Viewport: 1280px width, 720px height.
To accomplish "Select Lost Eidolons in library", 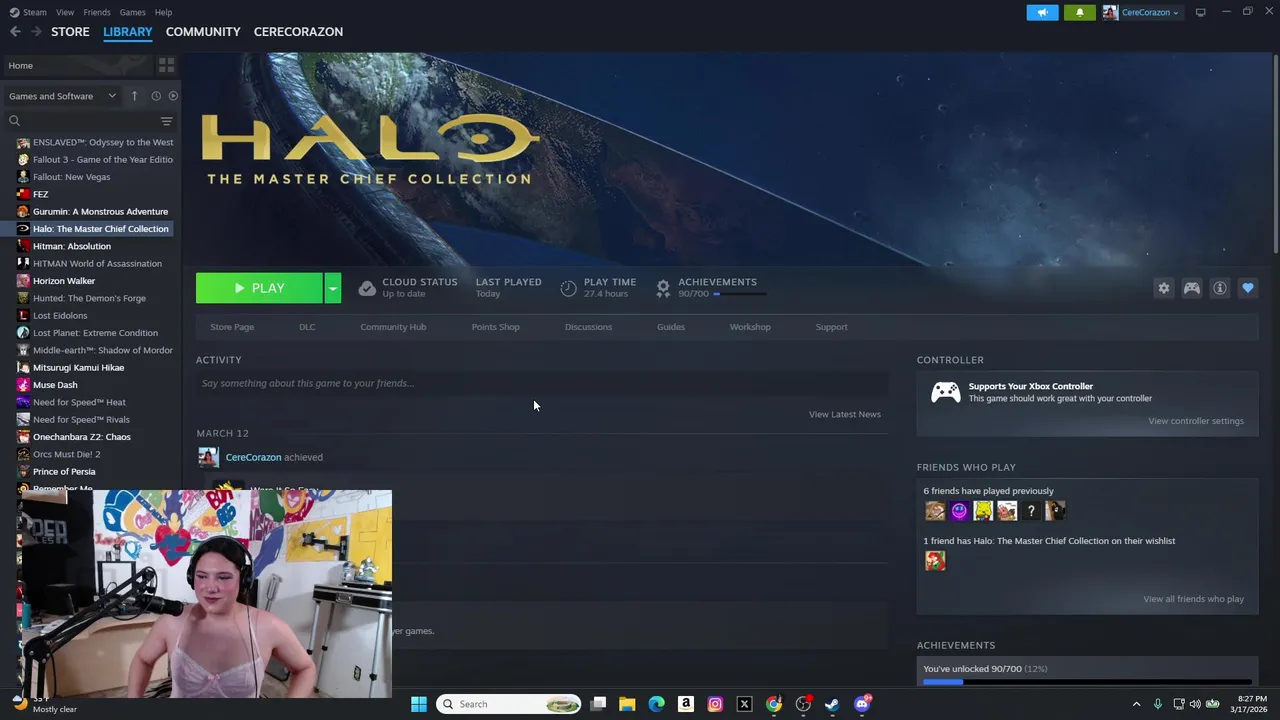I will [x=60, y=315].
